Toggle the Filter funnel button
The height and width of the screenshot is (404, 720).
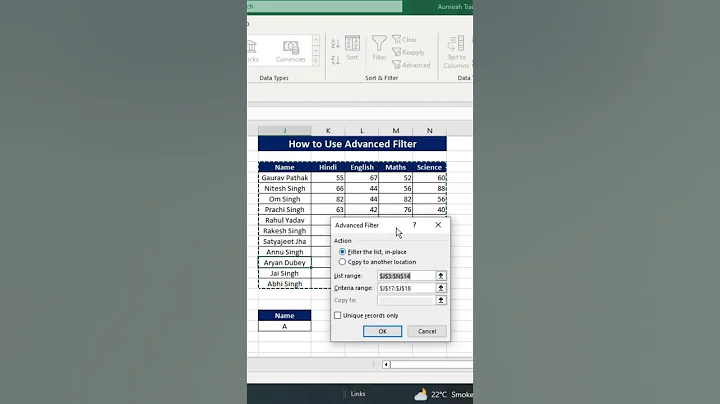[x=379, y=48]
